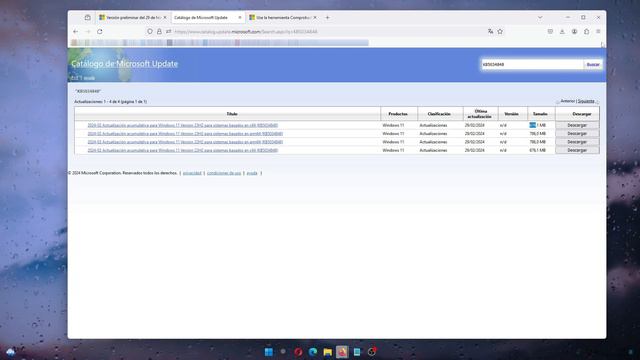Click Descargar in the first result row

(577, 125)
